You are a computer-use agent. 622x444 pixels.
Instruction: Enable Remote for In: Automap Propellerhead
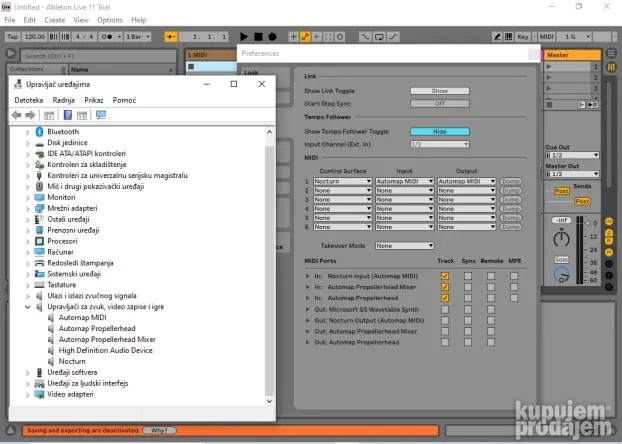[491, 298]
